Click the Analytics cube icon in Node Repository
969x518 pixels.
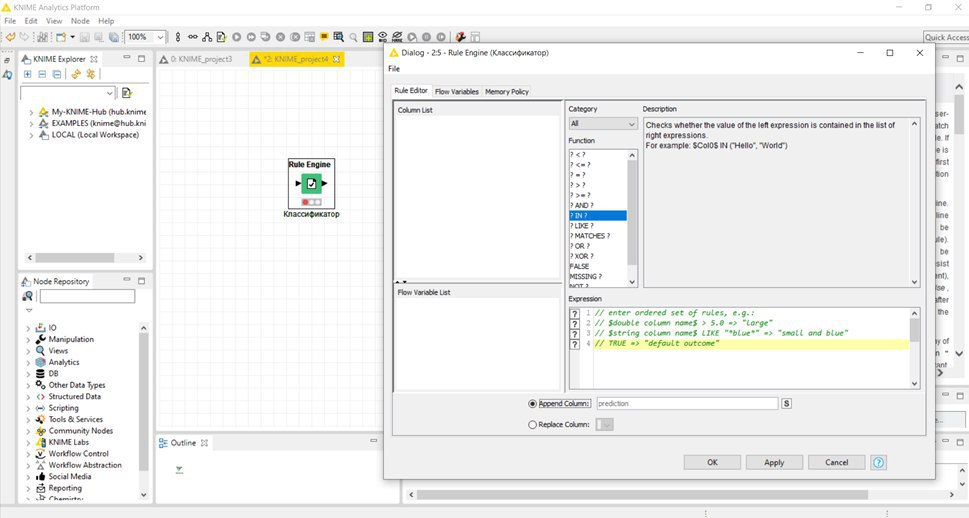41,362
